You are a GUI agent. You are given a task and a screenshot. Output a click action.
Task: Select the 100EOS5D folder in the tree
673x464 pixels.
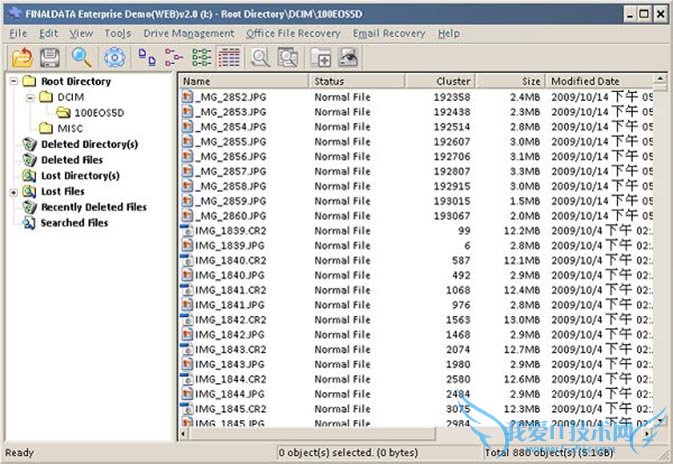[x=99, y=113]
